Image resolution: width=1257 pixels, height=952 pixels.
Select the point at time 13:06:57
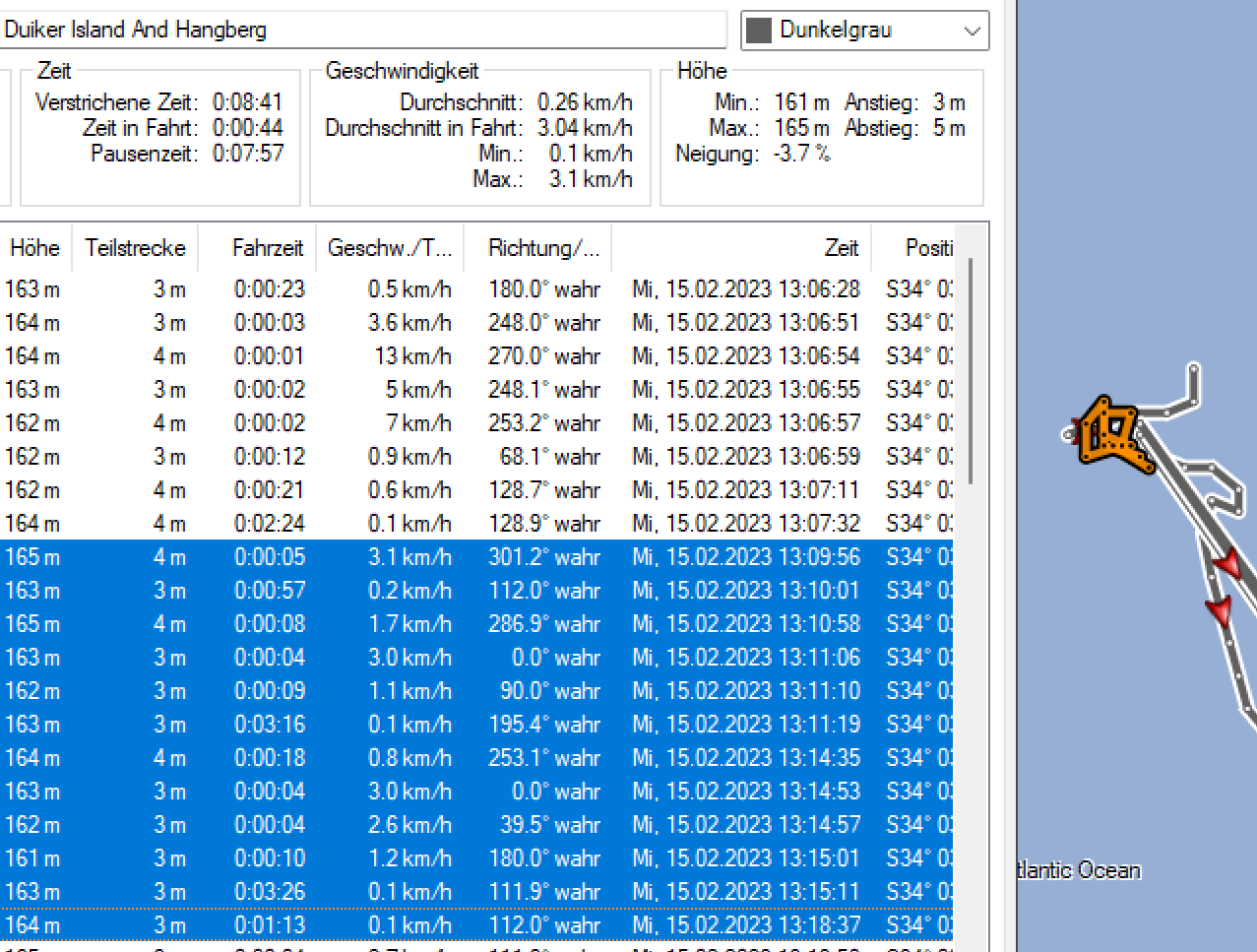click(476, 423)
